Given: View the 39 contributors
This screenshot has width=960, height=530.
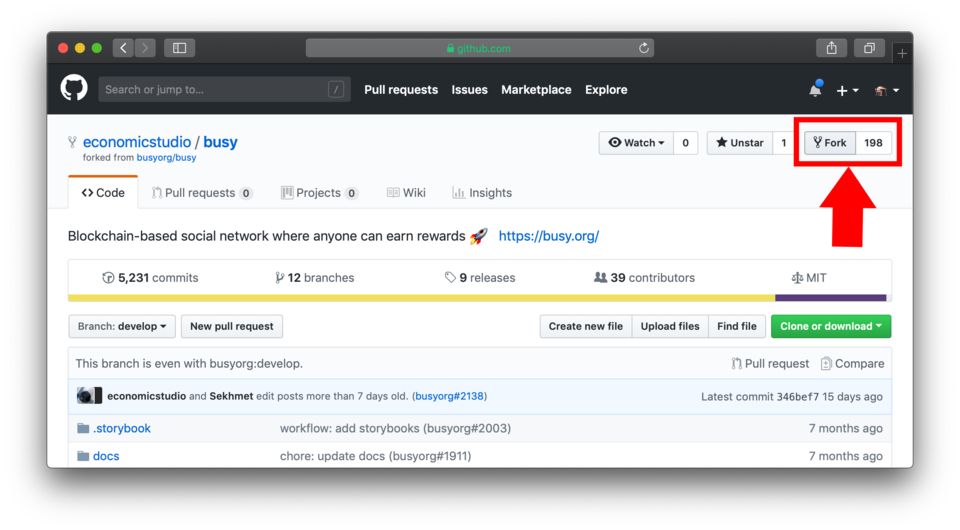Looking at the screenshot, I should pyautogui.click(x=644, y=278).
